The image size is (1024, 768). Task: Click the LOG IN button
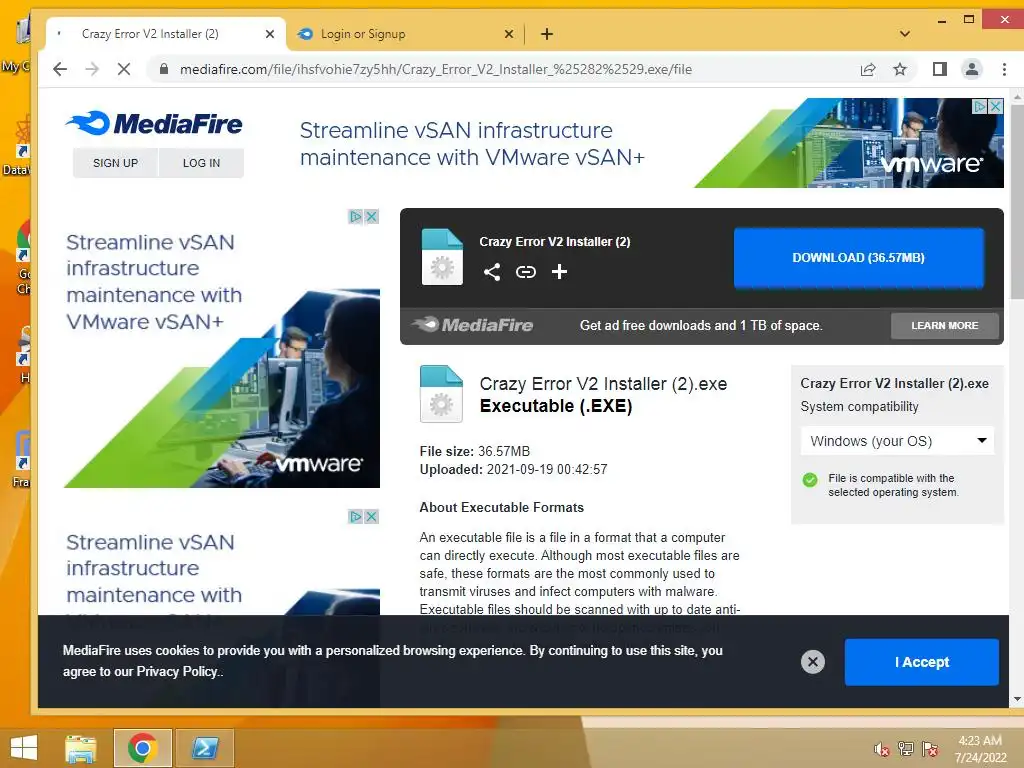(x=201, y=163)
